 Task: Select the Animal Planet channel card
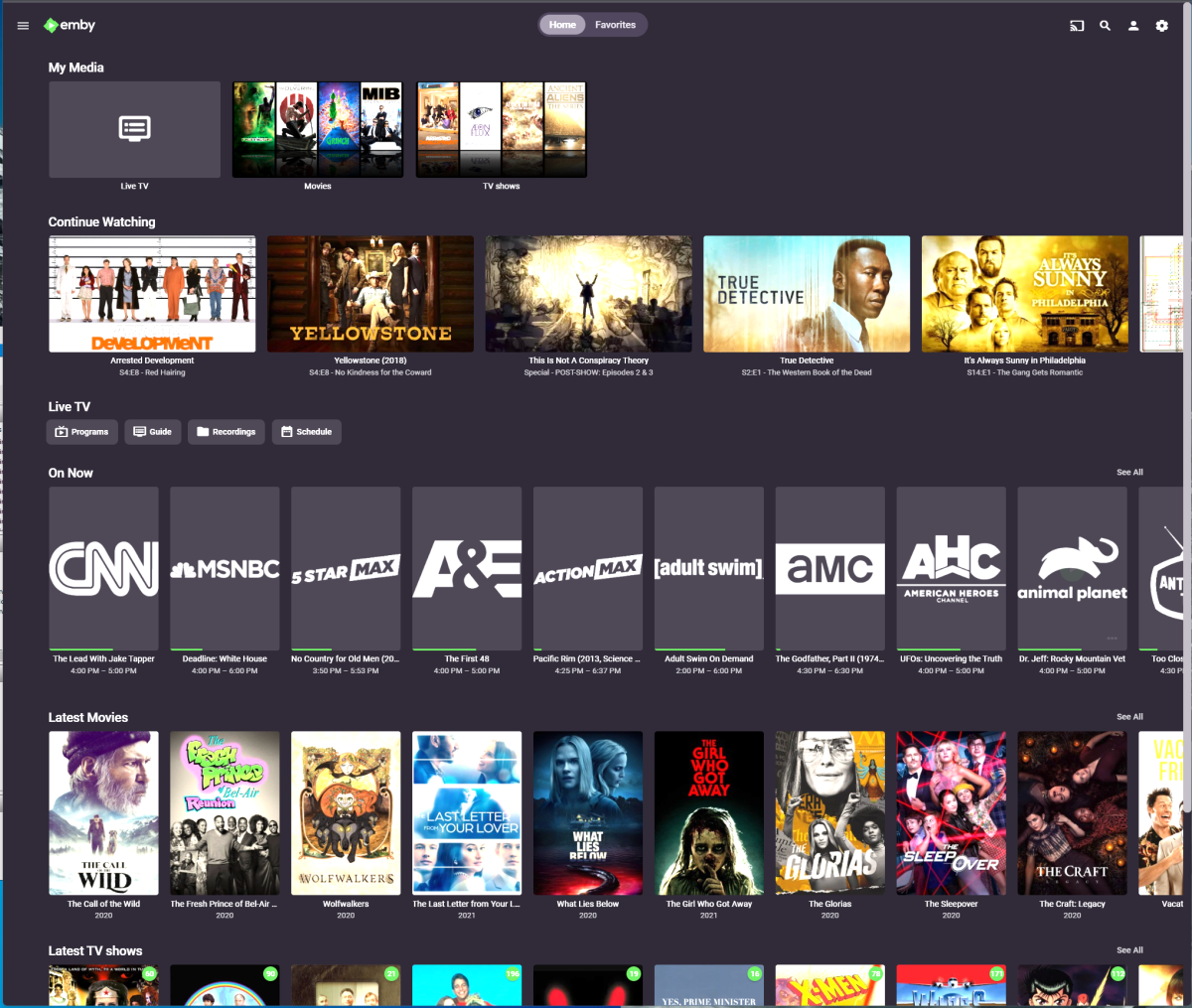(1073, 568)
